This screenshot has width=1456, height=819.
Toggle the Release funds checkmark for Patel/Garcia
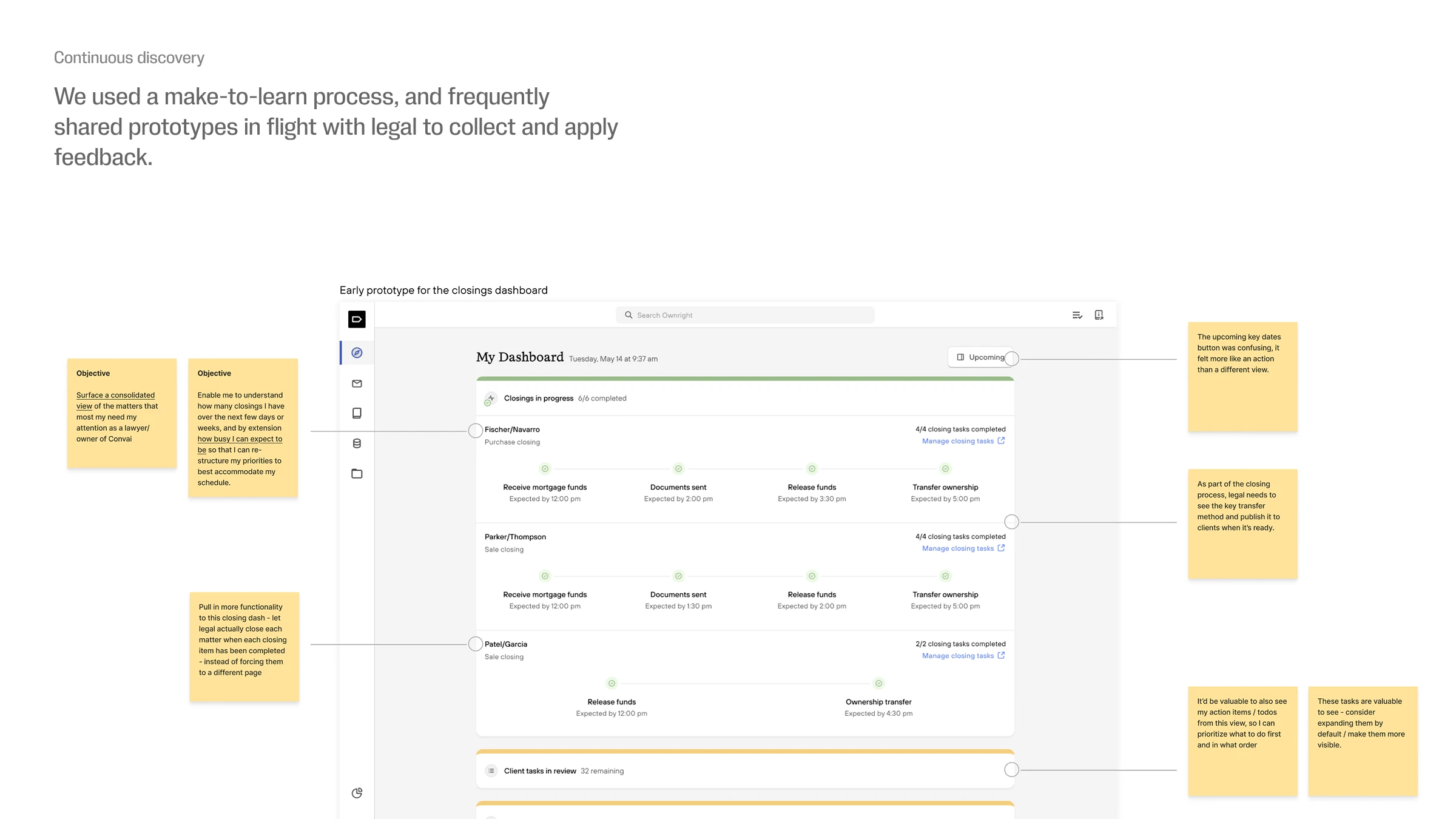pyautogui.click(x=611, y=683)
